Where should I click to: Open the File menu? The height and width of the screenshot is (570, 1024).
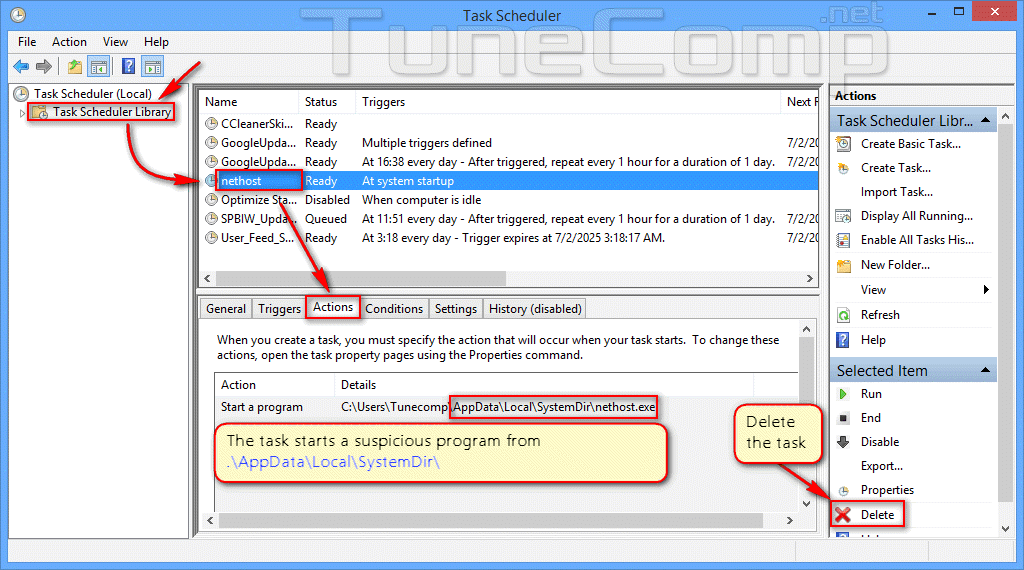(x=27, y=42)
